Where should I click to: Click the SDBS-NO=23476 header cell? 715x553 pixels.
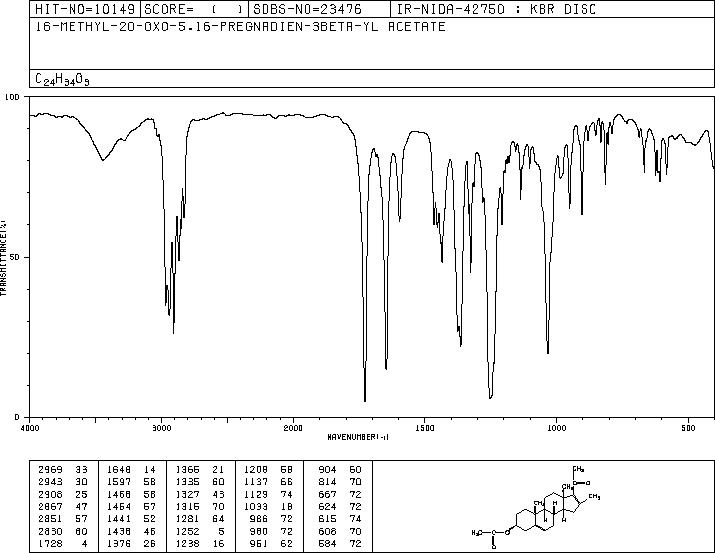(x=319, y=9)
